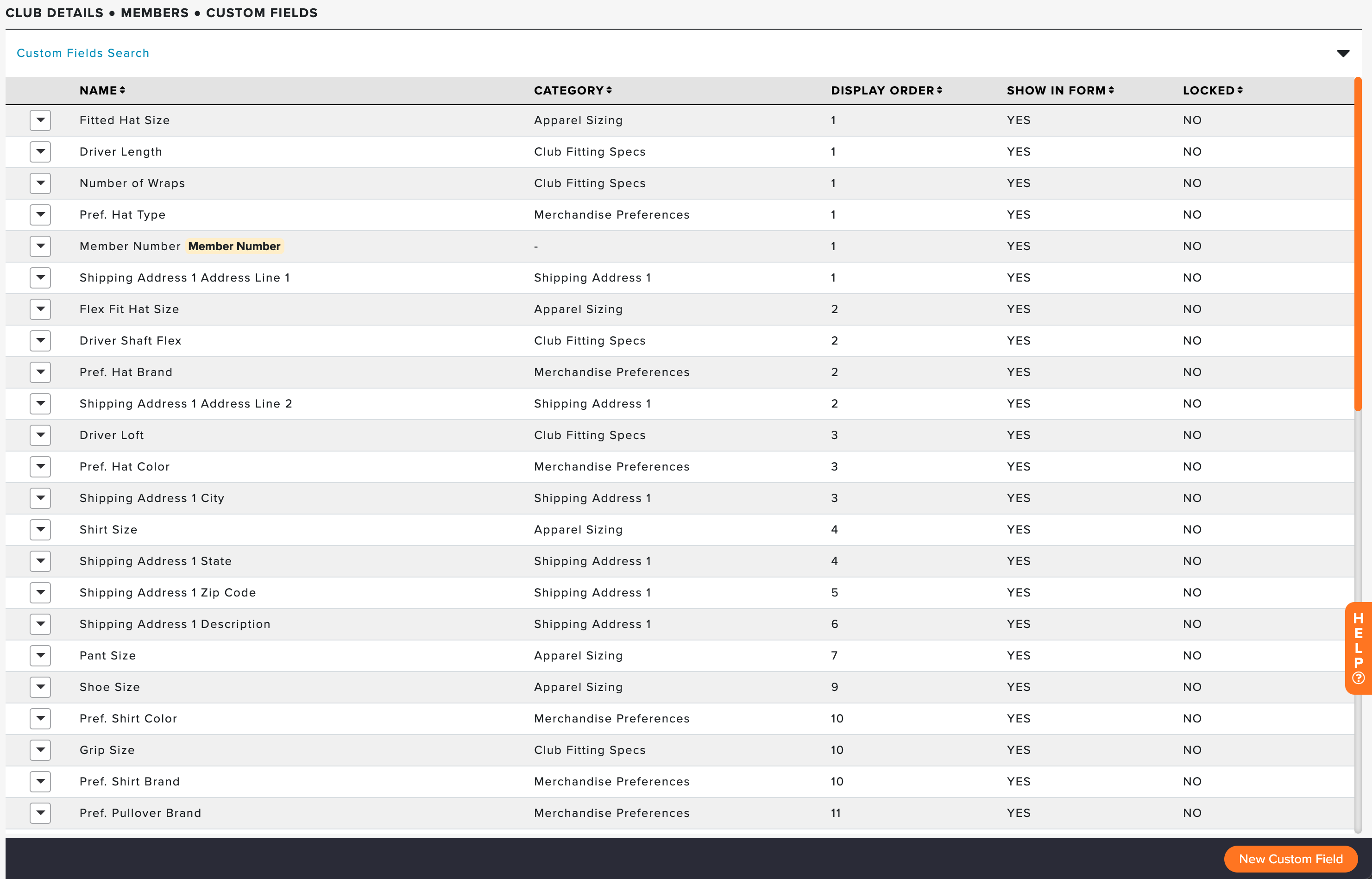The height and width of the screenshot is (879, 1372).
Task: Select the Number of Wraps name cell
Action: [x=132, y=183]
